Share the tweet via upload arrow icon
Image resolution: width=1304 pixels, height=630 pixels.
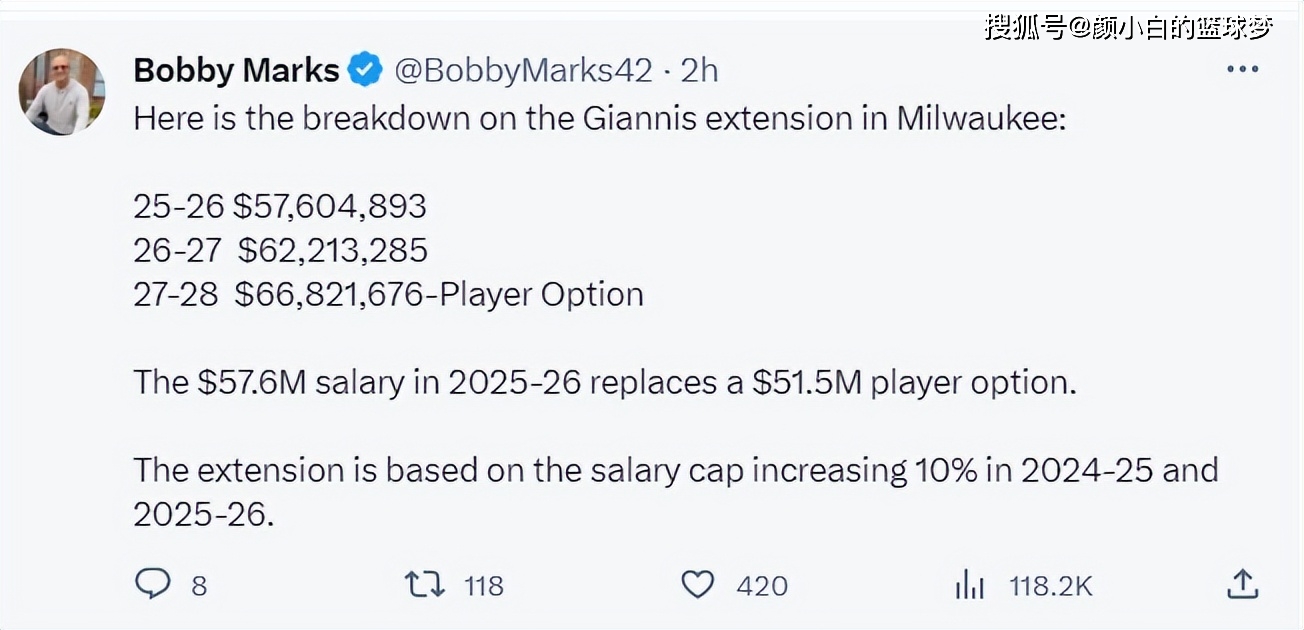tap(1242, 583)
